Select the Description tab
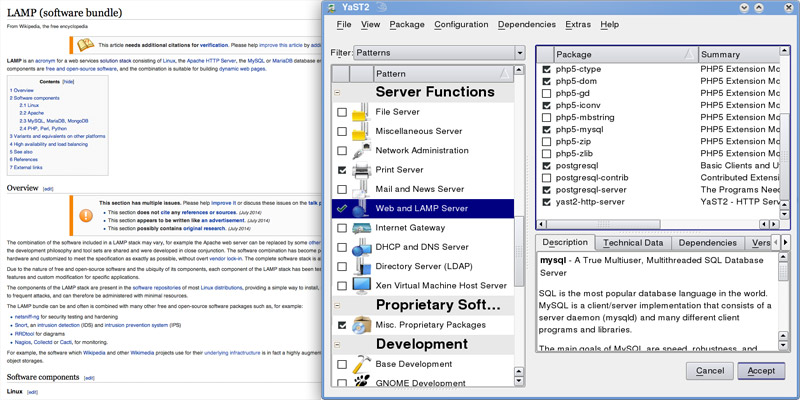This screenshot has height=400, width=800. (x=565, y=242)
